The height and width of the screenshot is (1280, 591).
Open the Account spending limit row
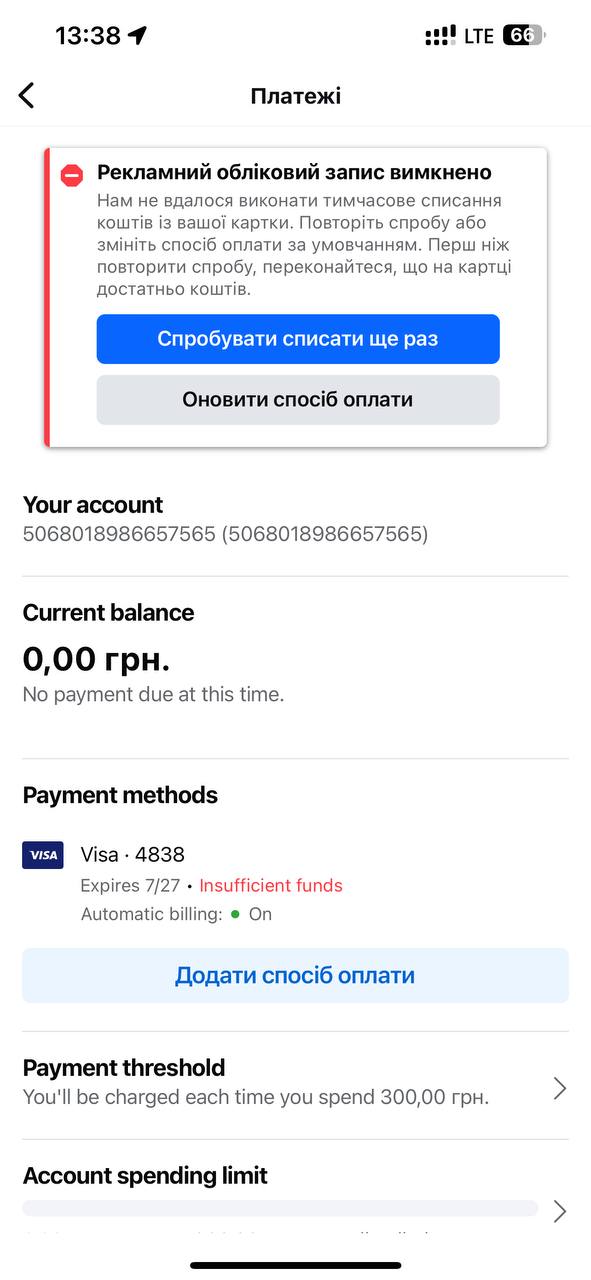[x=295, y=1196]
